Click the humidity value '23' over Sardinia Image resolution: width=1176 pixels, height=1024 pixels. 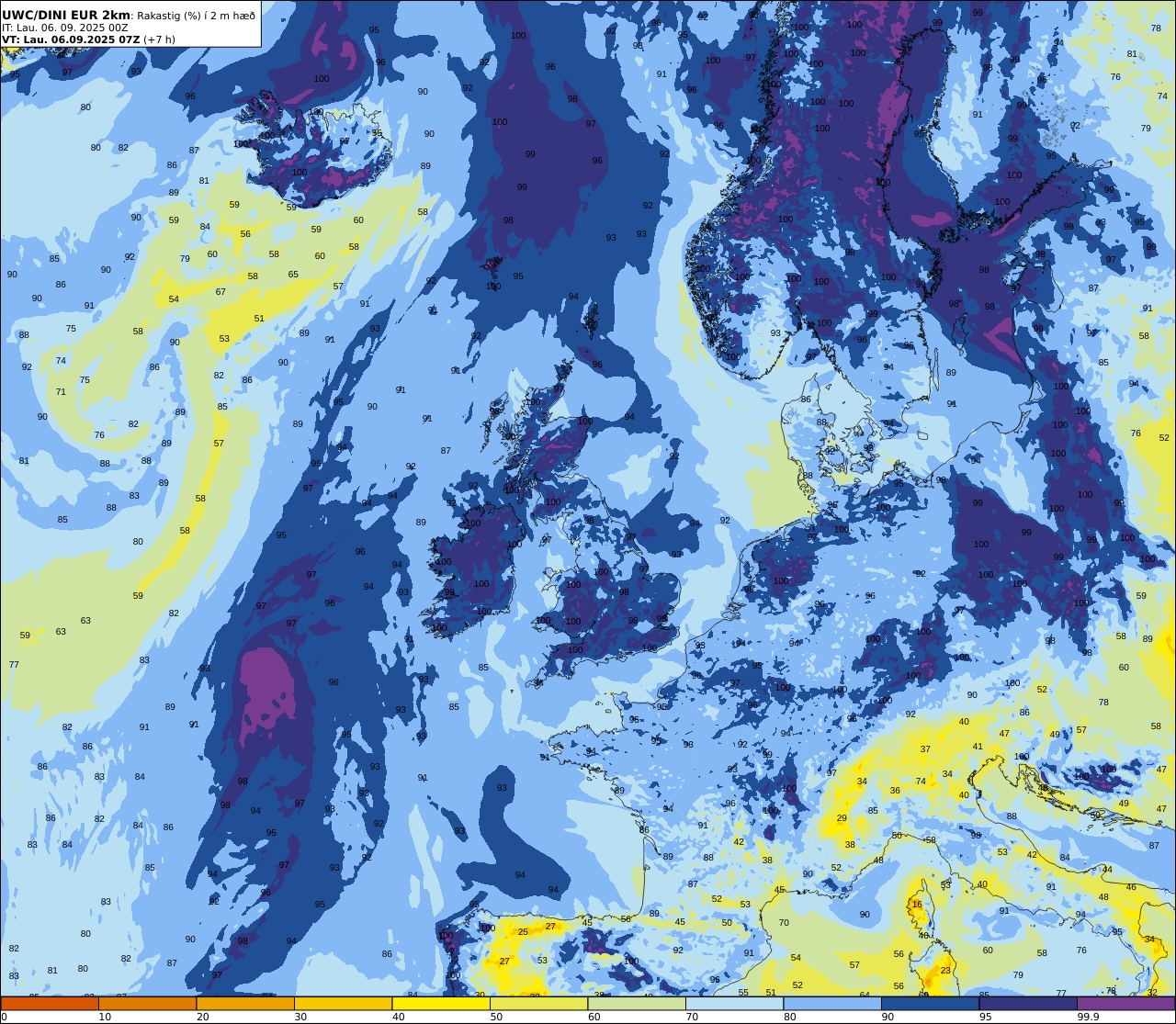pyautogui.click(x=945, y=970)
